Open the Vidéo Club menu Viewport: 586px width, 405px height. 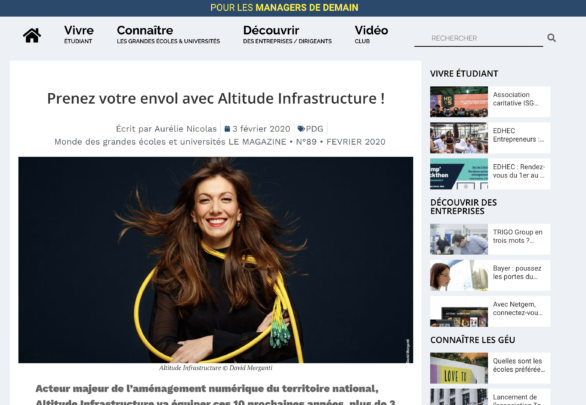tap(371, 34)
